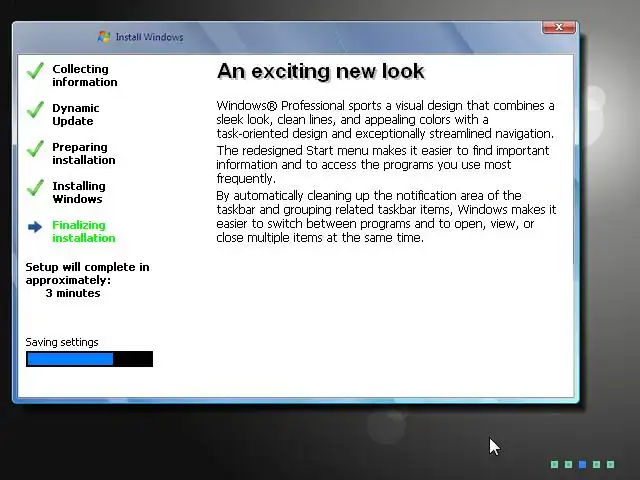Click the checkmark beside Dynamic Update
Viewport: 640px width, 480px height.
tap(36, 110)
